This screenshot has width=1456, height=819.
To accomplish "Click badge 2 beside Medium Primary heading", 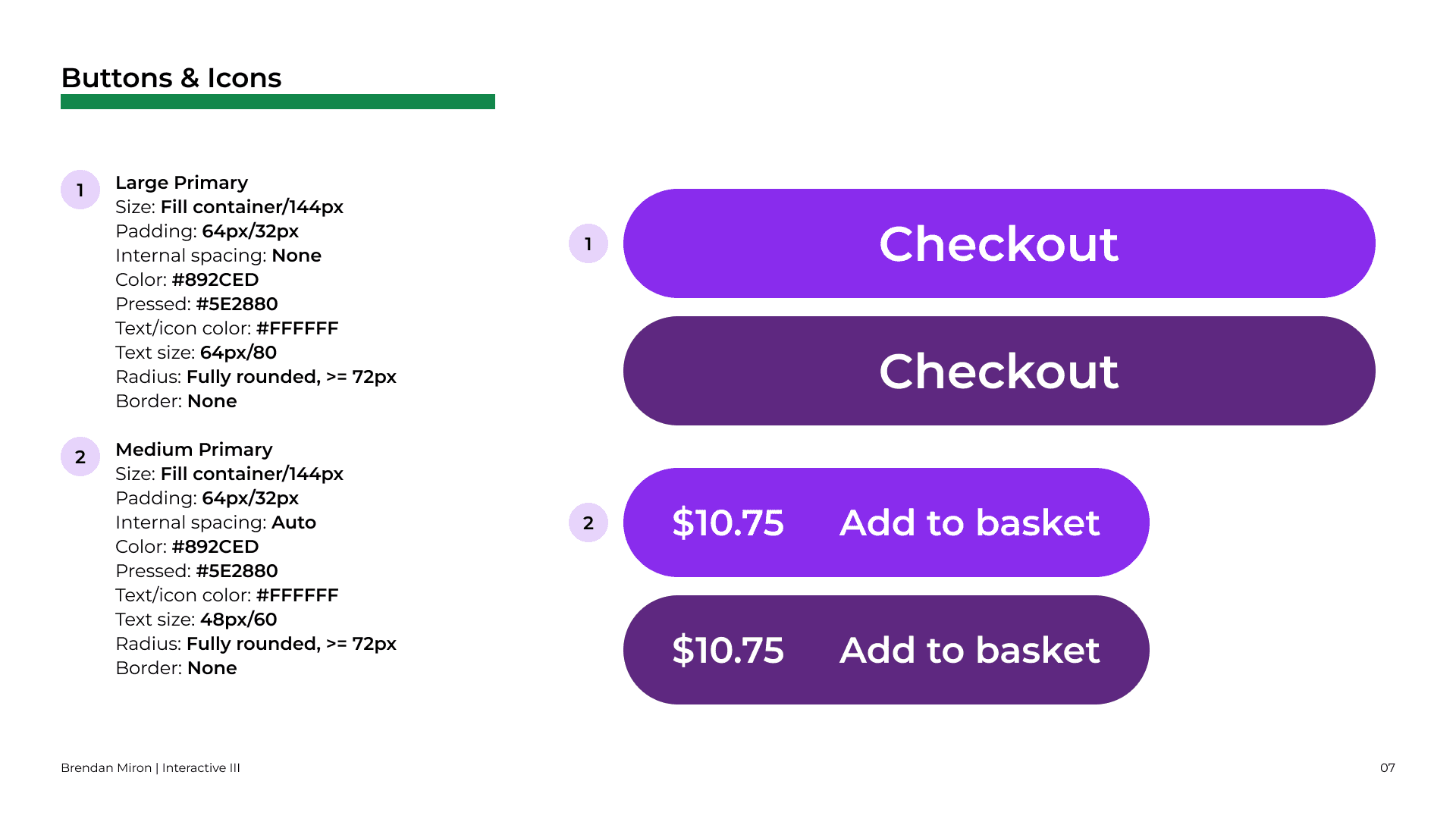I will coord(80,457).
